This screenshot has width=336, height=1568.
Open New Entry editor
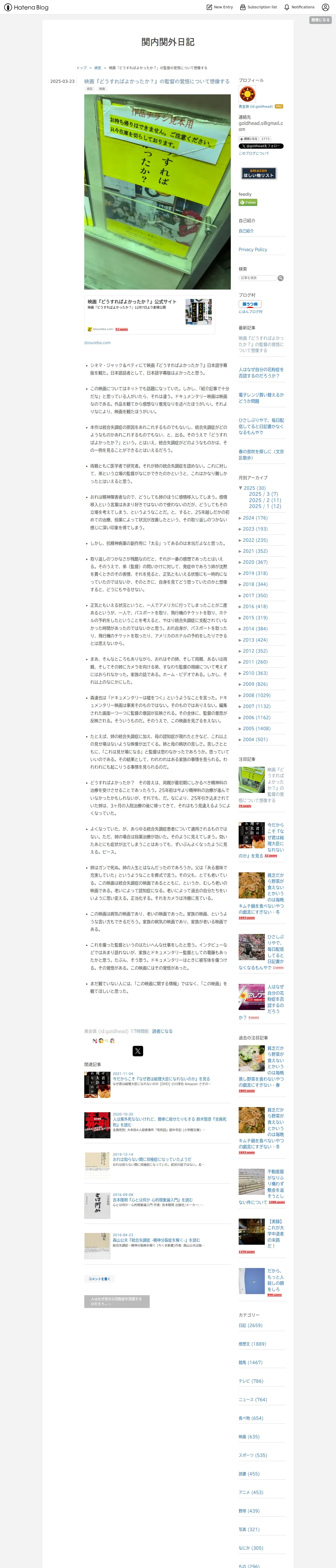[220, 7]
